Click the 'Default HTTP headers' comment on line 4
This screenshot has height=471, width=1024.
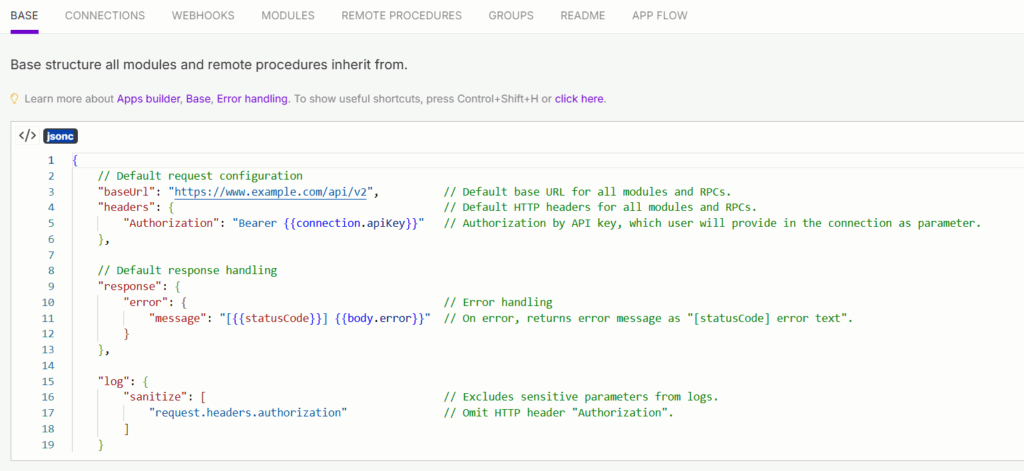(600, 207)
